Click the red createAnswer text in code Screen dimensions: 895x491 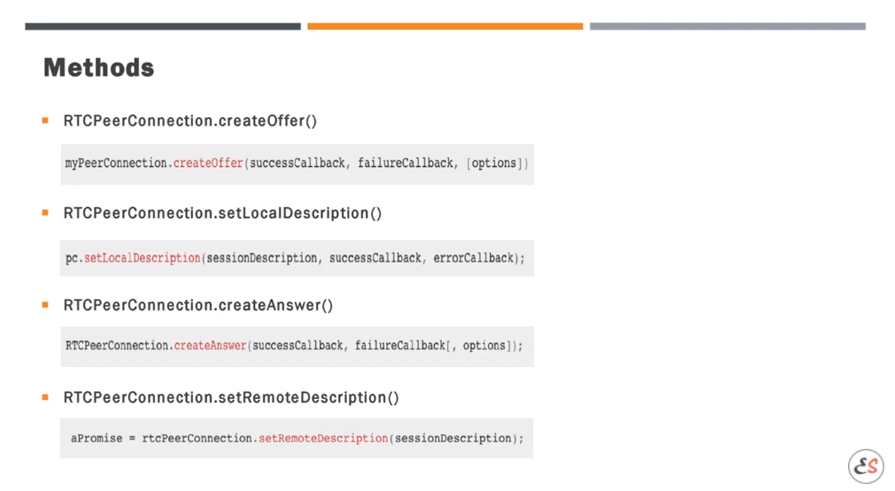[x=210, y=346]
